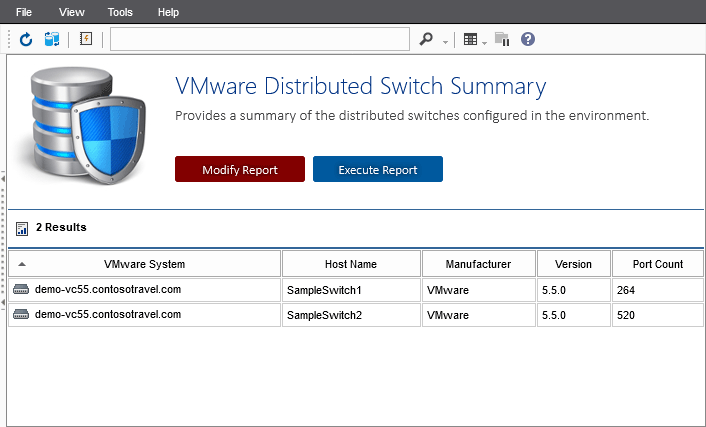Image resolution: width=706 pixels, height=427 pixels.
Task: Click the Modify Report button
Action: coord(240,169)
